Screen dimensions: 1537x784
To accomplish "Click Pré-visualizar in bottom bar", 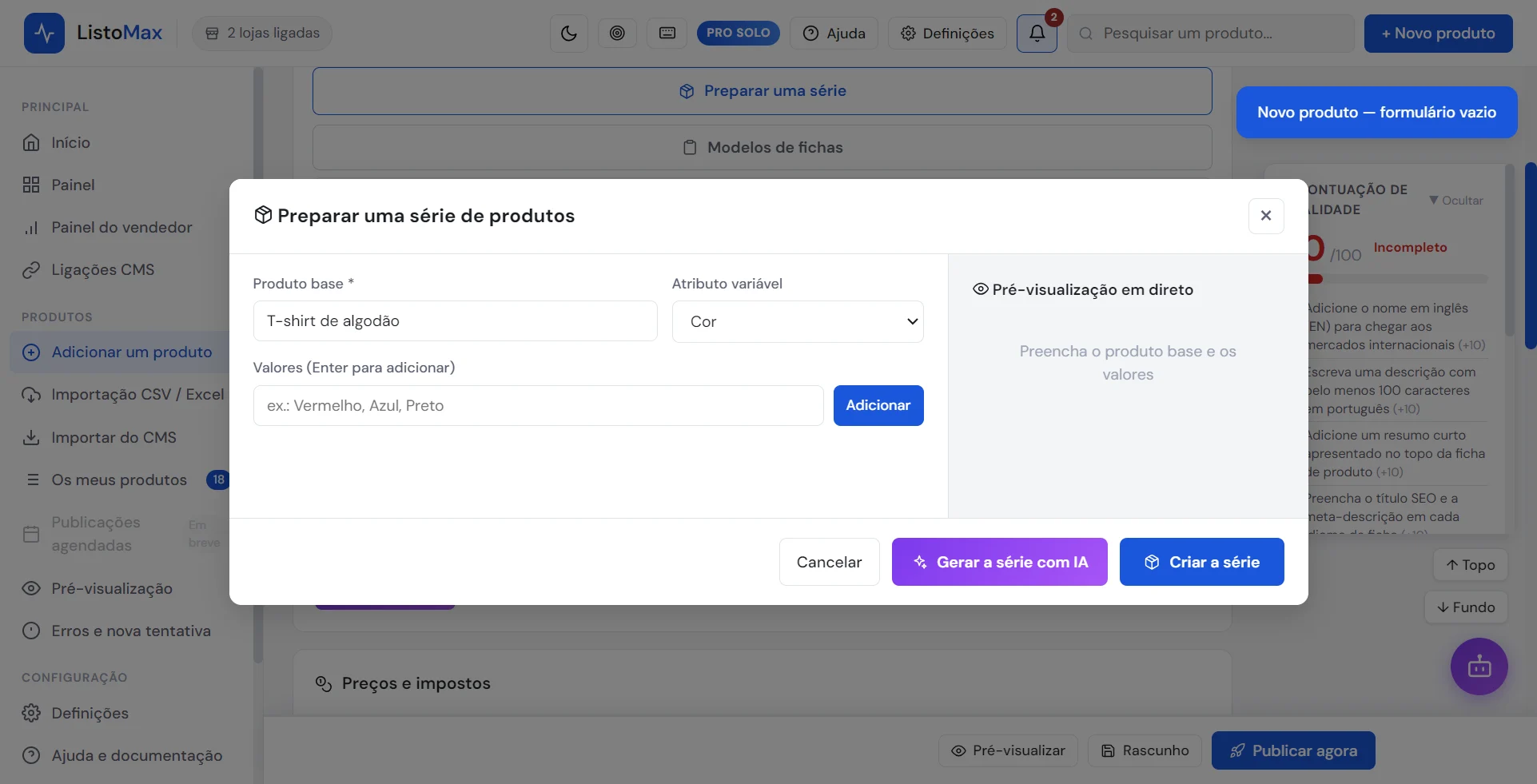I will (1008, 751).
